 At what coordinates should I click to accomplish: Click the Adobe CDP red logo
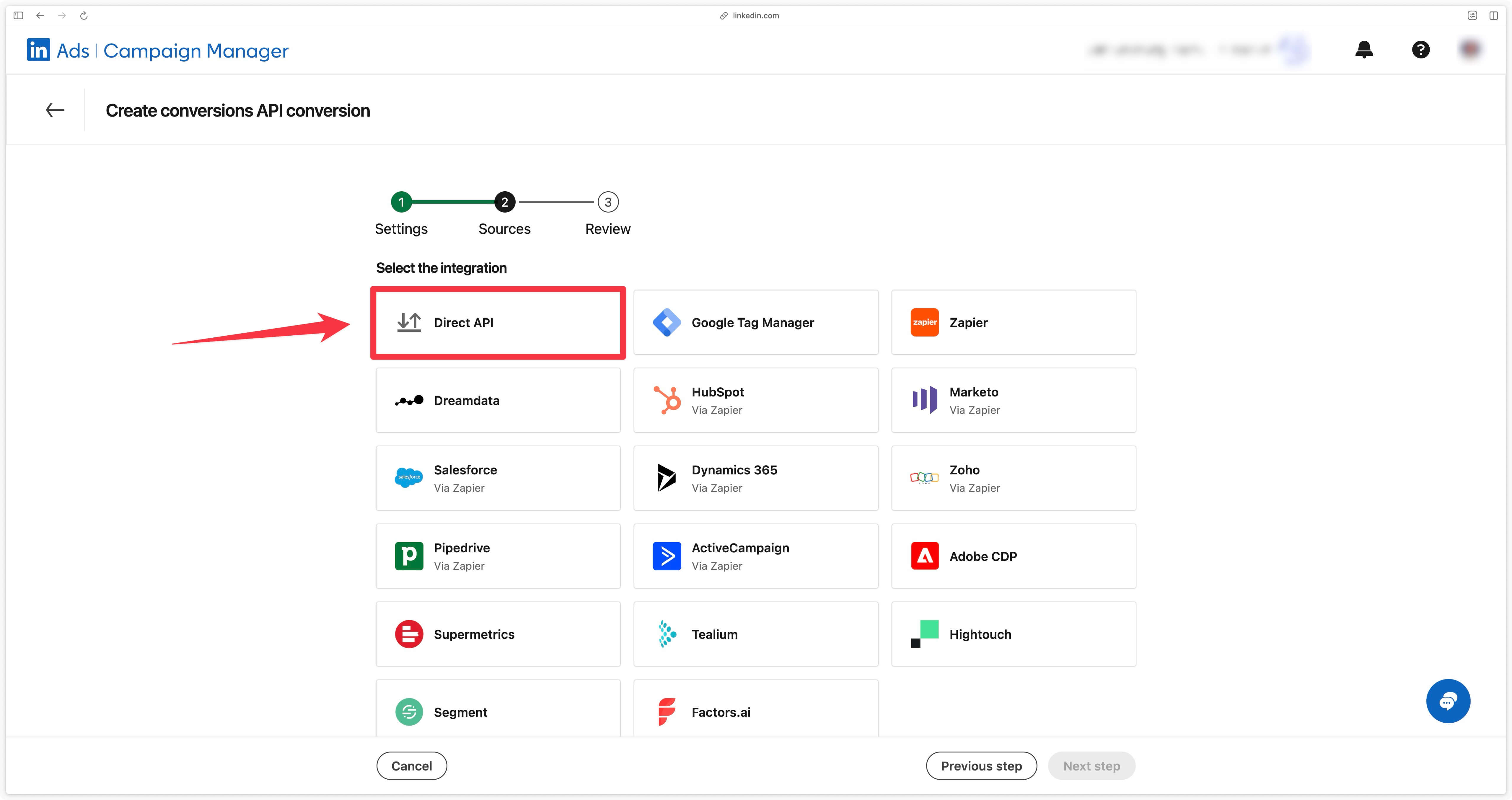click(x=924, y=556)
